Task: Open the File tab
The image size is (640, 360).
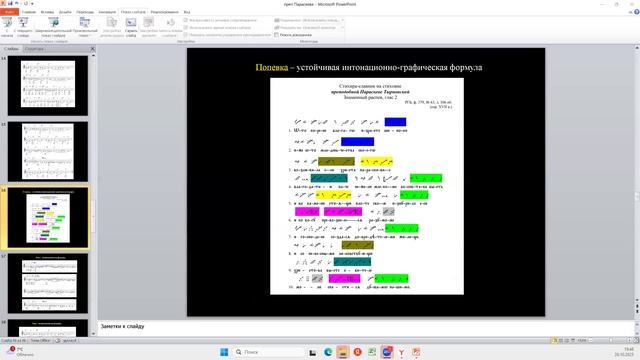Action: 9,12
